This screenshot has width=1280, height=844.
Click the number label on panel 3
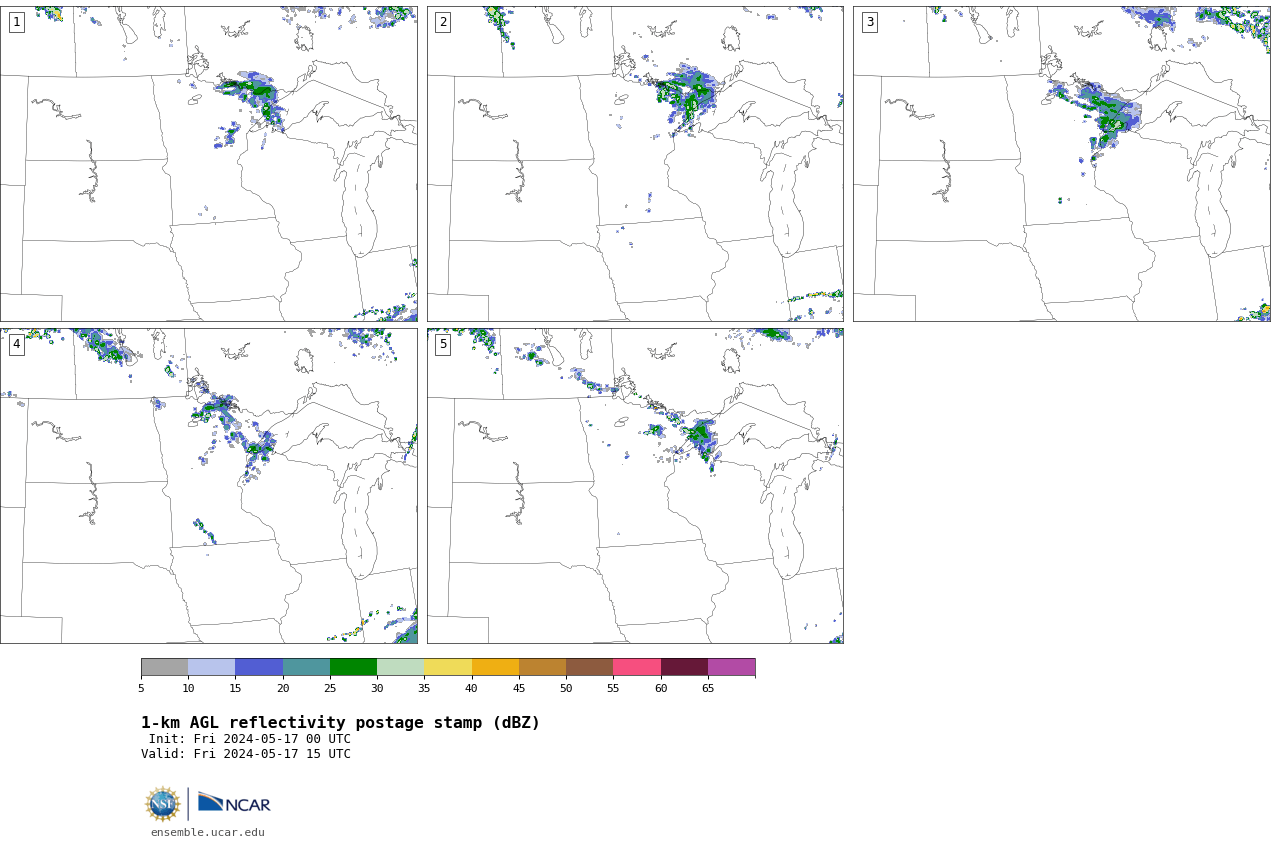(x=869, y=22)
